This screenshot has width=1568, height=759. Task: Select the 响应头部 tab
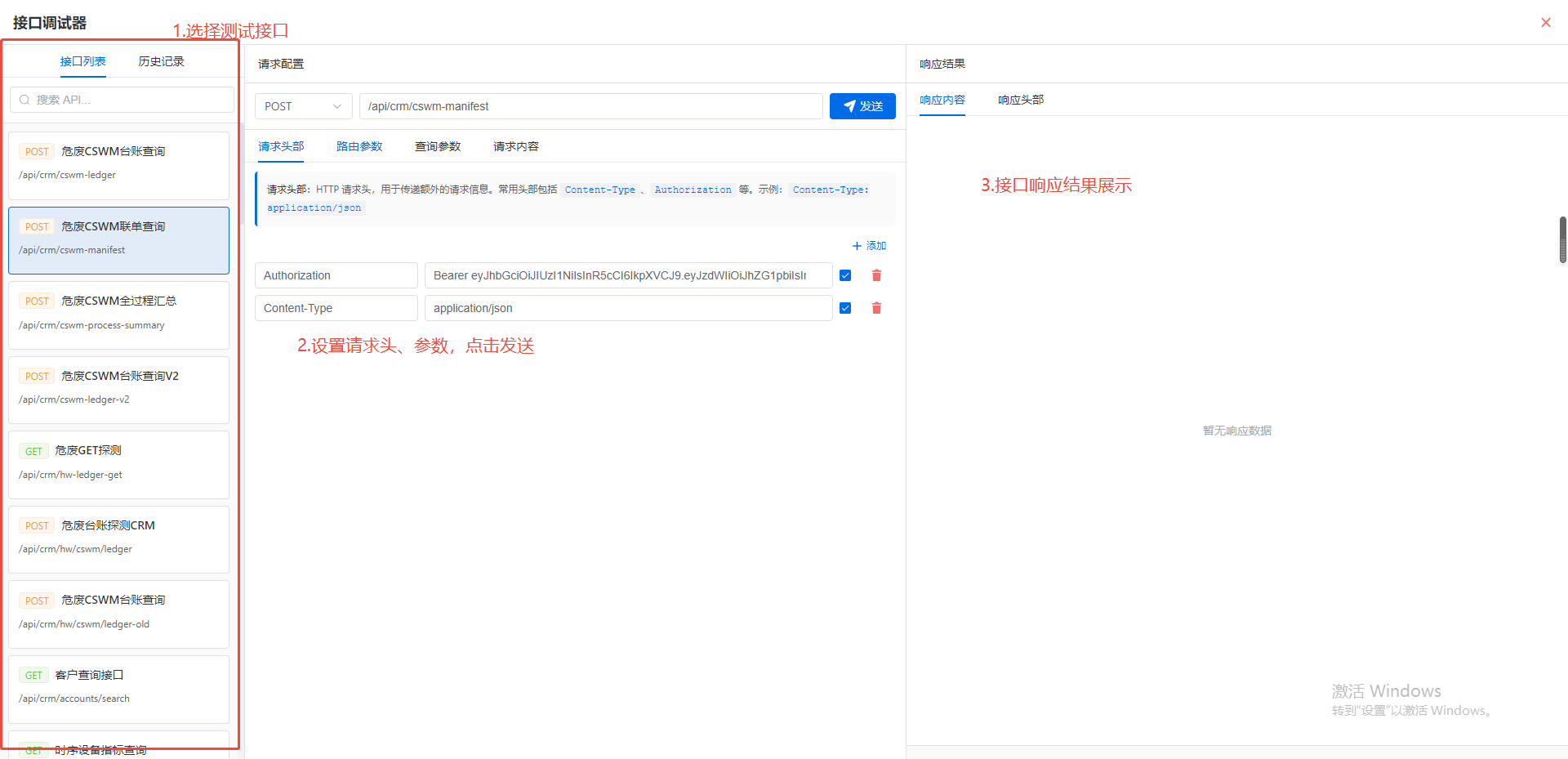1021,100
